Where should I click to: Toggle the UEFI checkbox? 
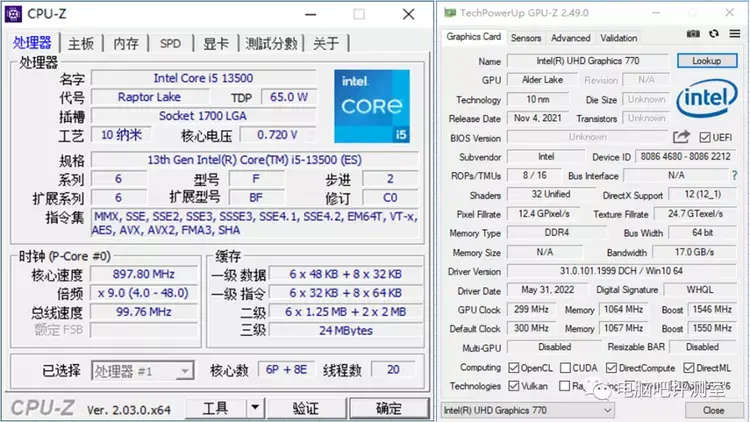[x=705, y=137]
